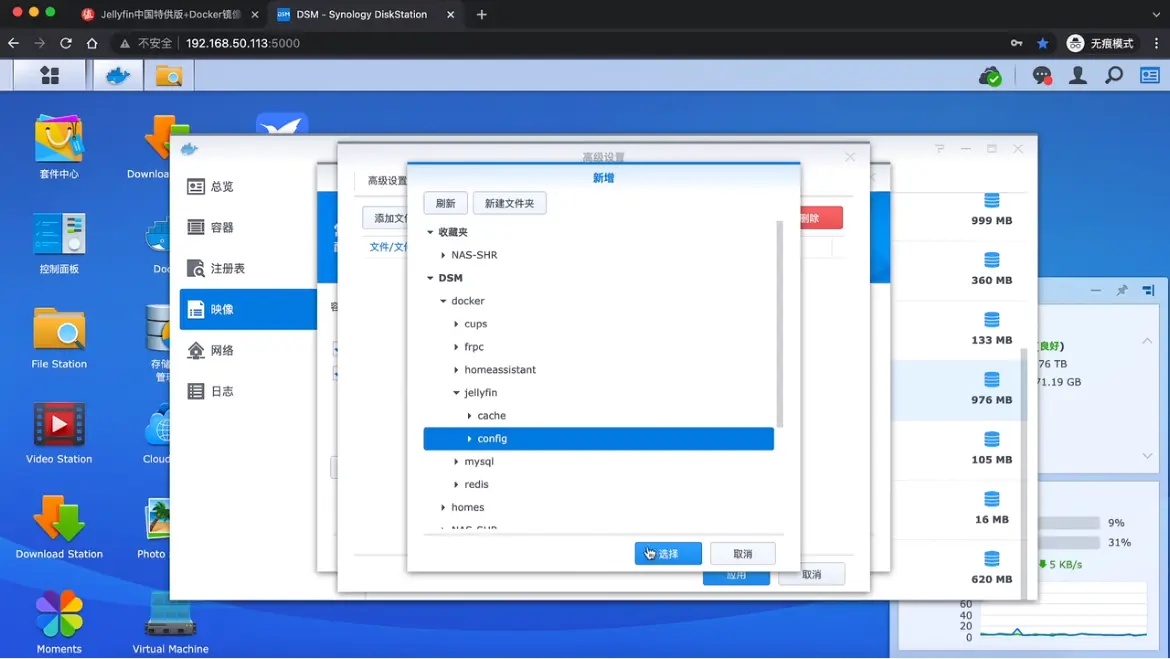The height and width of the screenshot is (659, 1170).
Task: Open the Package Center desktop icon
Action: (59, 145)
